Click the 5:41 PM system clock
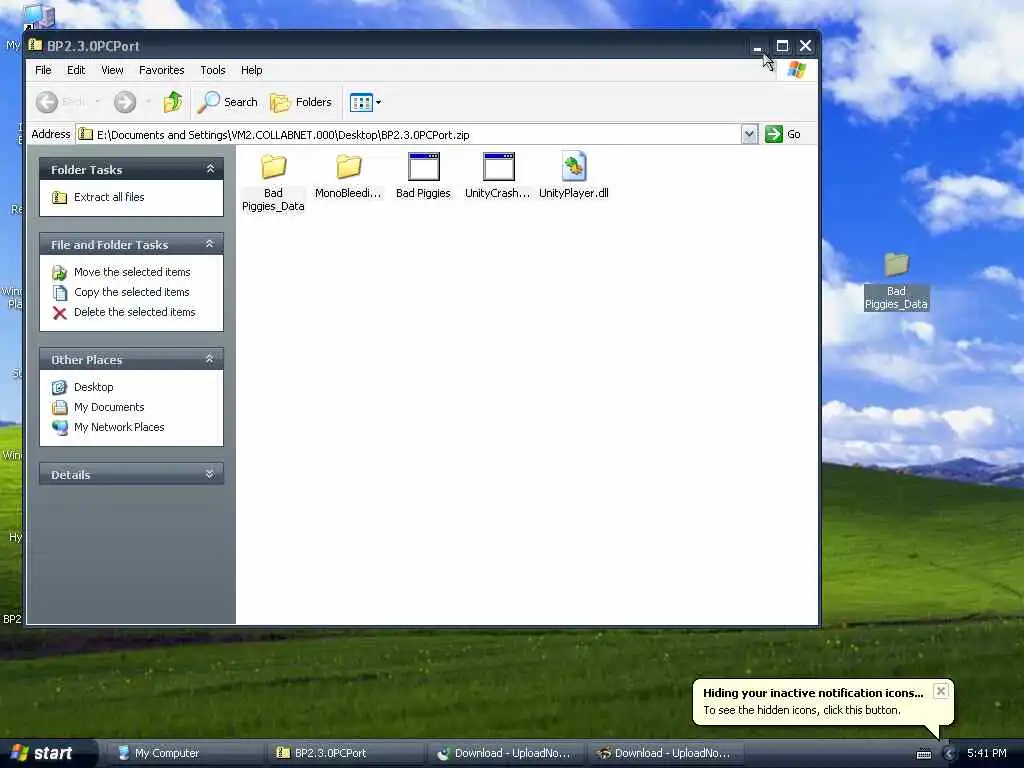This screenshot has height=768, width=1024. point(987,753)
